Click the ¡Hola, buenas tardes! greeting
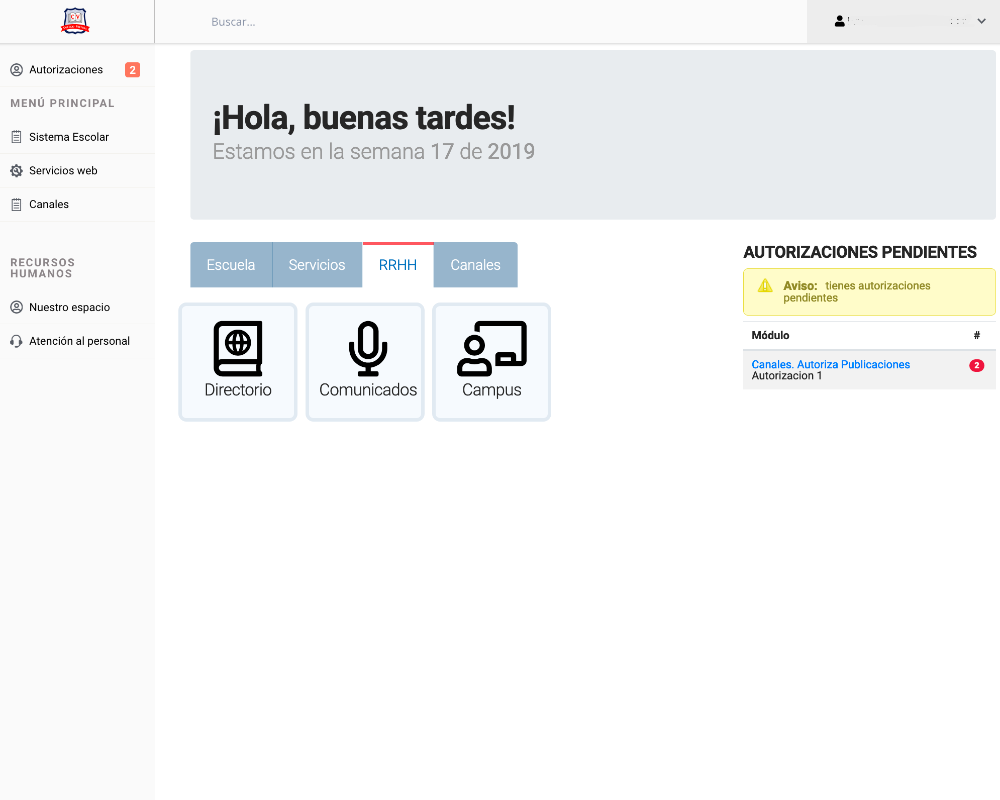1000x800 pixels. [x=364, y=118]
